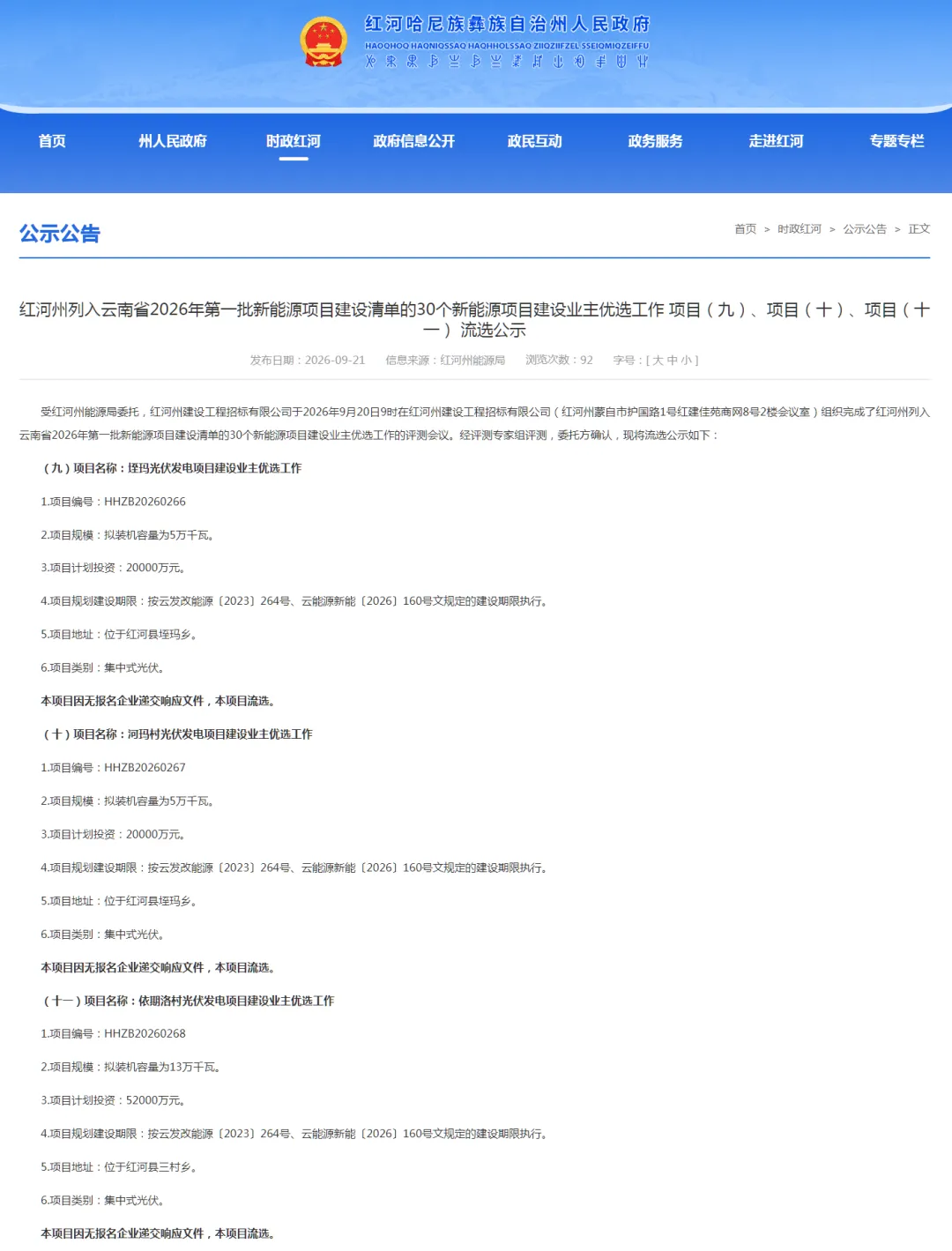Image resolution: width=952 pixels, height=1251 pixels.
Task: Select the 时政红河 navigation tab
Action: click(294, 141)
